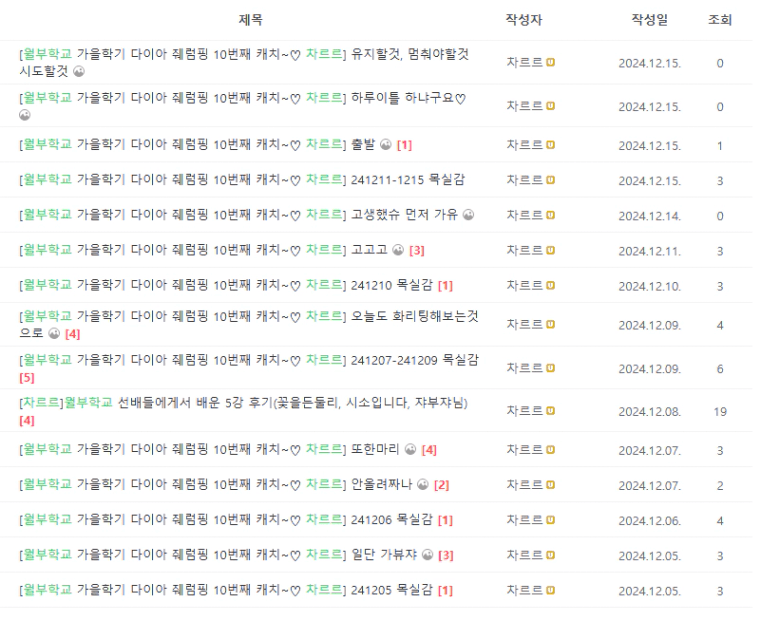Click the 작성일 column header
The image size is (761, 621).
pos(649,20)
